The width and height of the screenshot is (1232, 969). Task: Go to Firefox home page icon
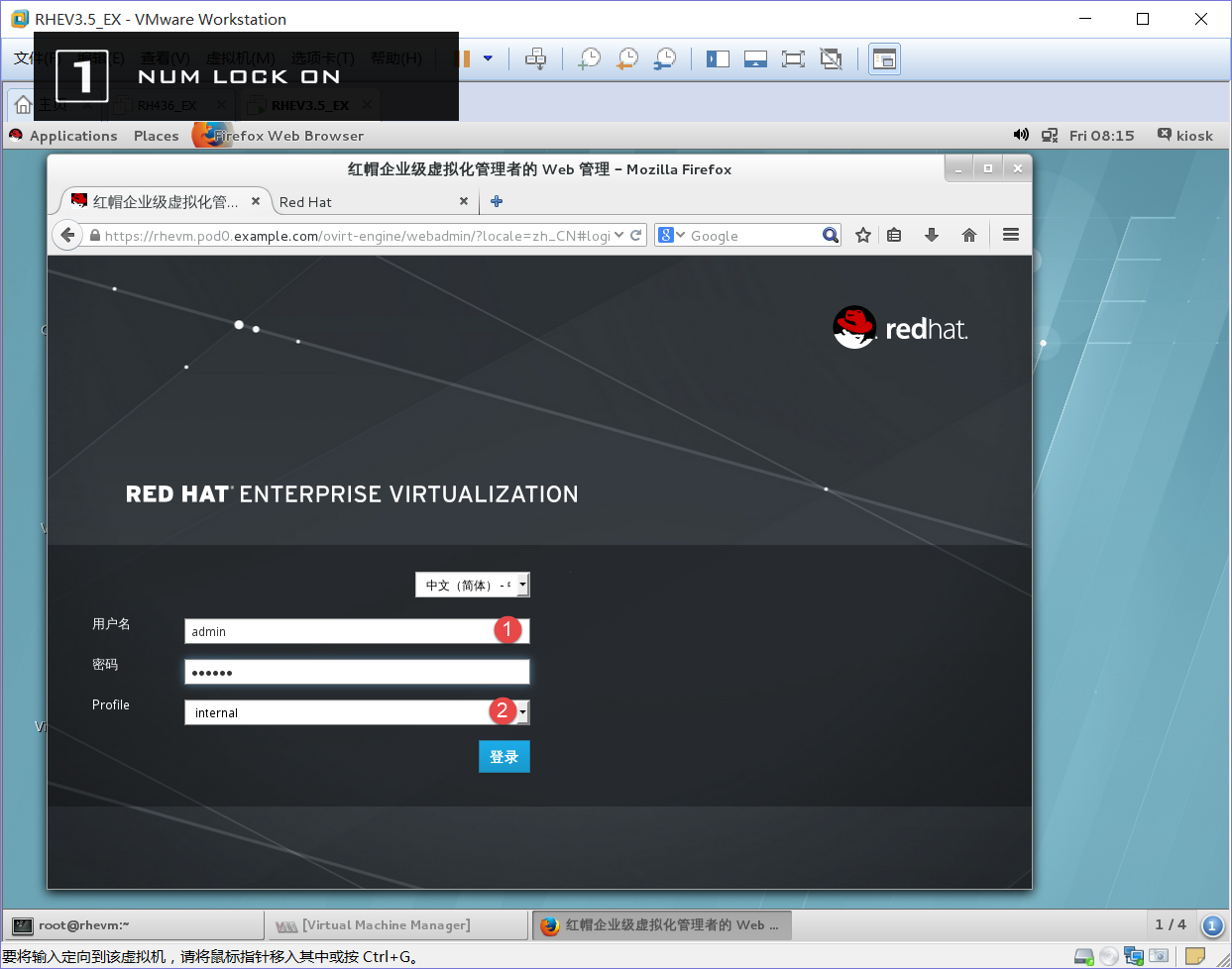[x=969, y=235]
